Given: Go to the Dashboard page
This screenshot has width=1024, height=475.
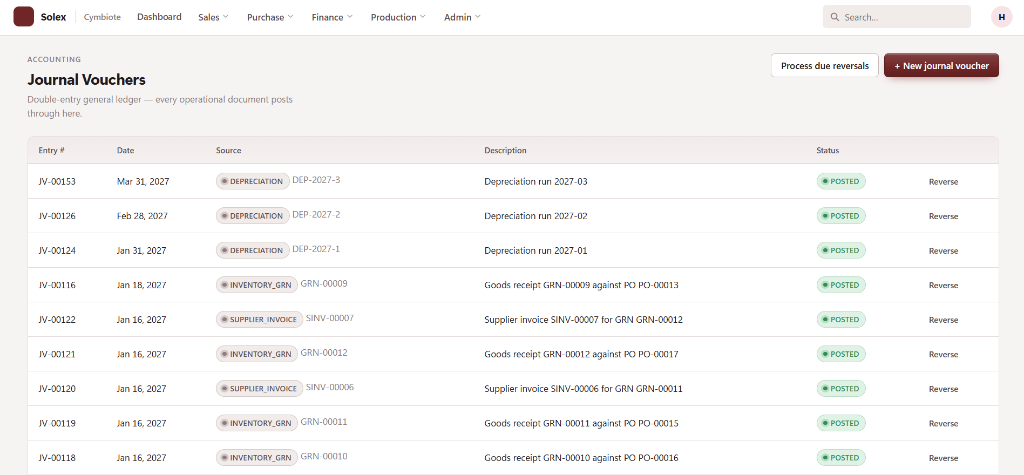Looking at the screenshot, I should 159,17.
